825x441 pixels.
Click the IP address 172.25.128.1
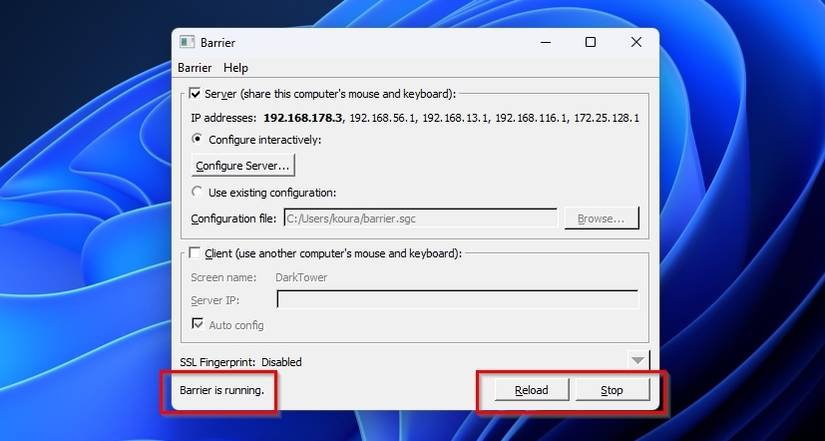[x=606, y=118]
